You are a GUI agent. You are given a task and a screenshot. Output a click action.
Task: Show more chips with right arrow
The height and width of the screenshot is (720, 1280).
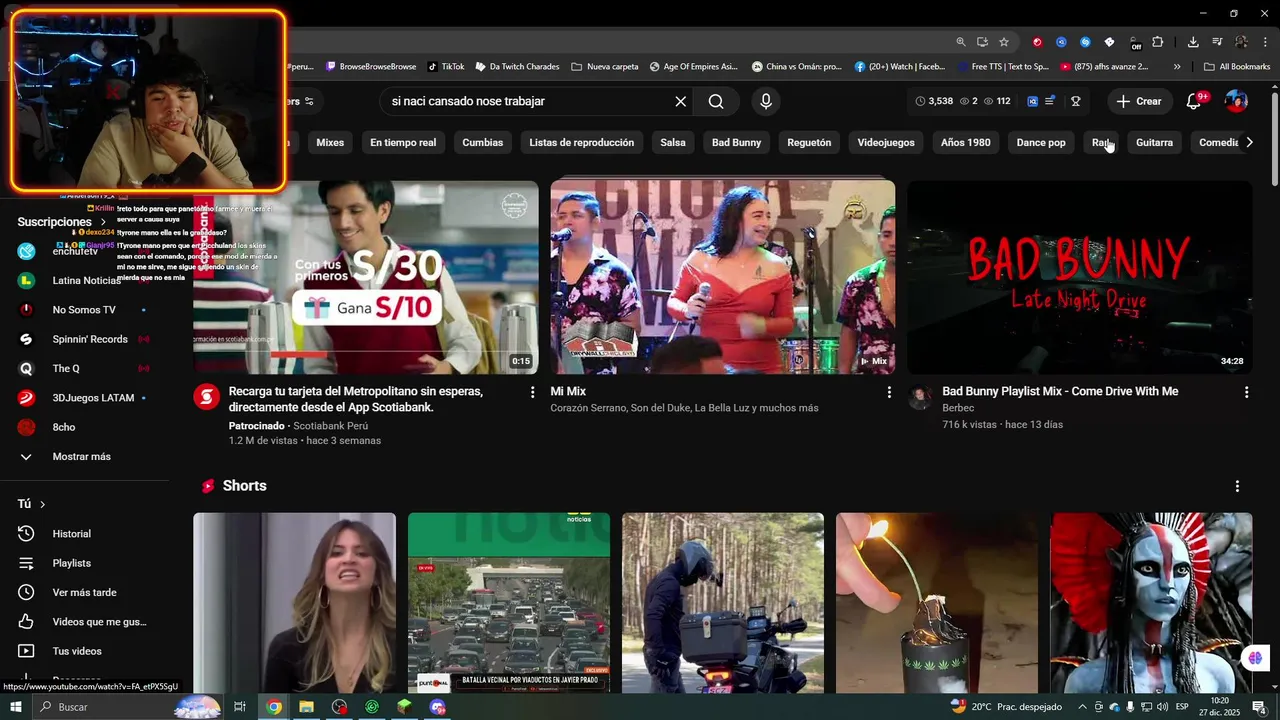point(1248,142)
